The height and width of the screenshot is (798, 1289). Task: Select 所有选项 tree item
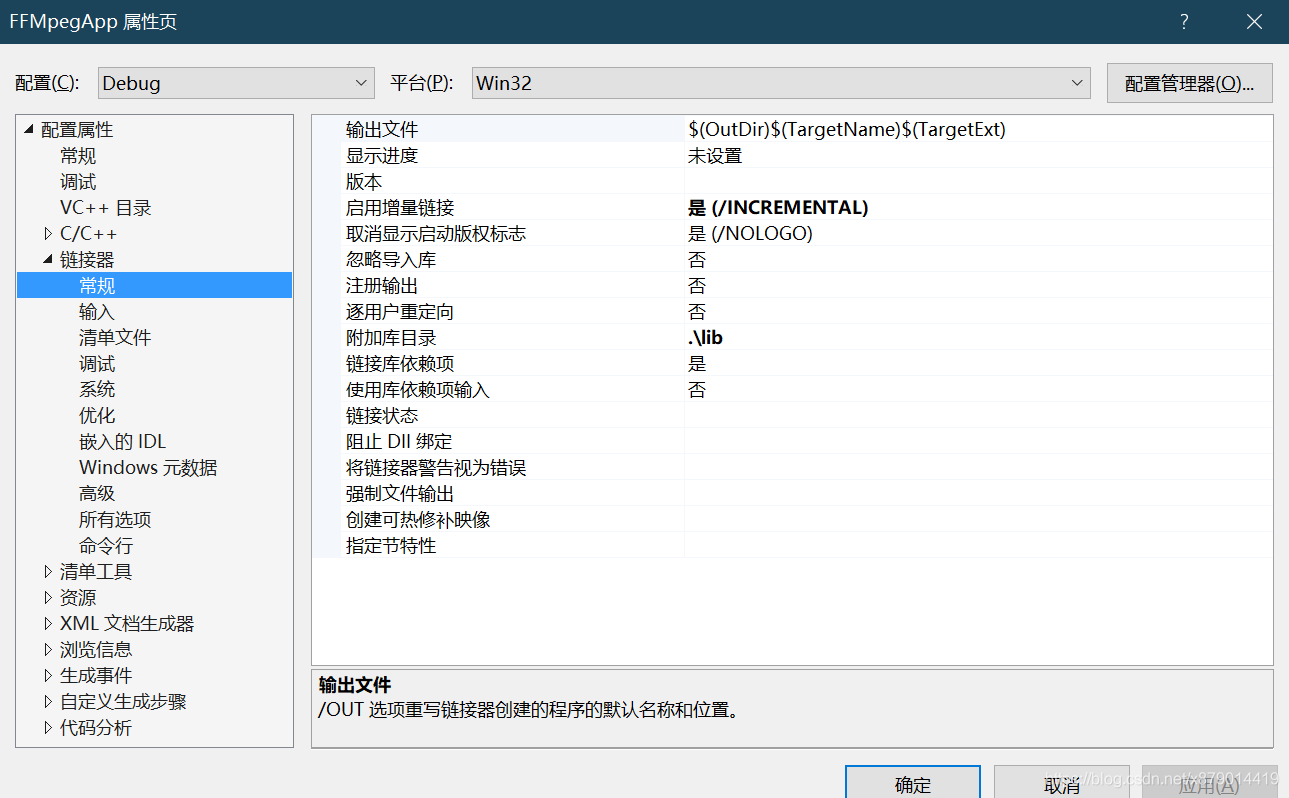(115, 519)
